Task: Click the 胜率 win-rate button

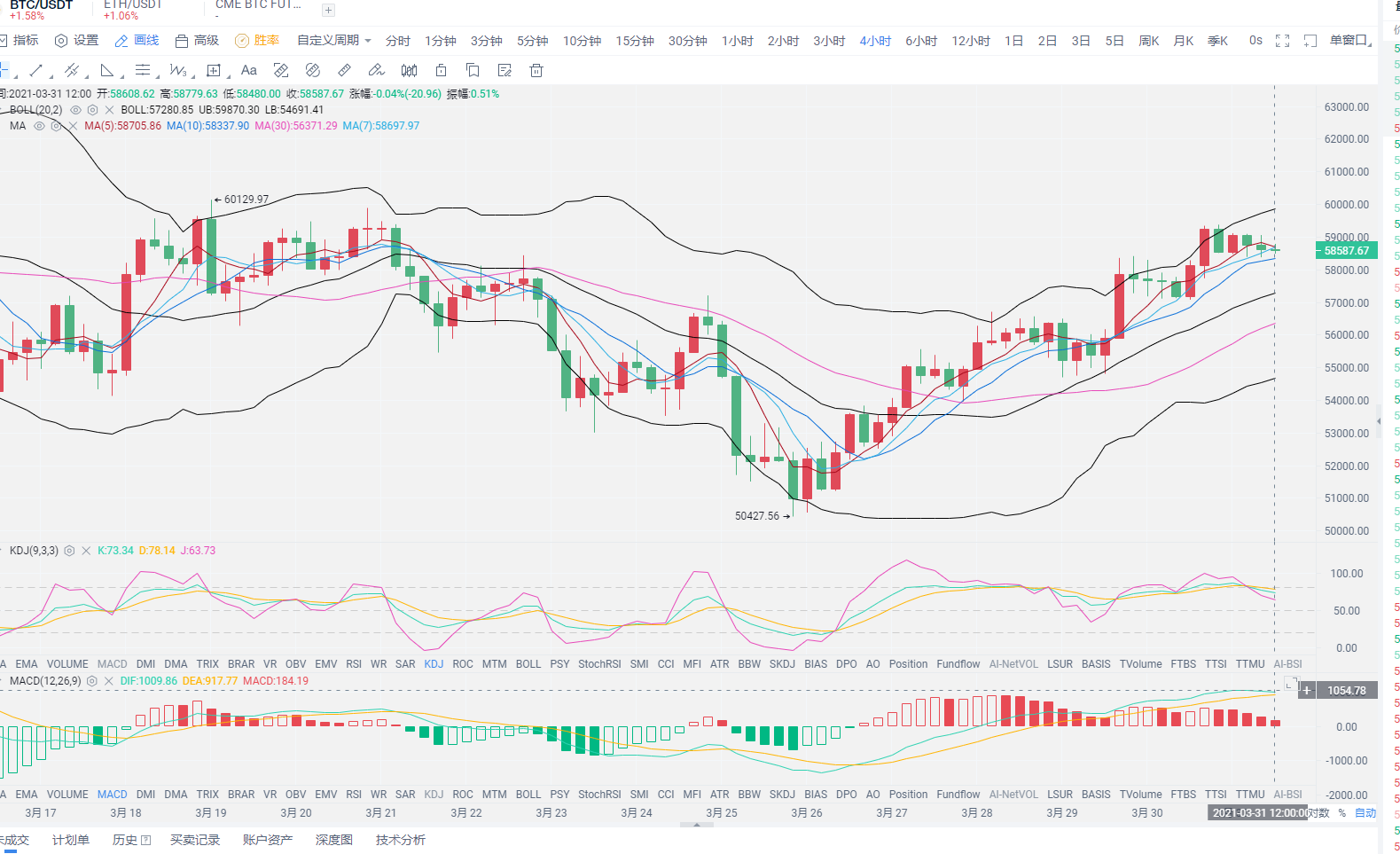Action: point(257,41)
